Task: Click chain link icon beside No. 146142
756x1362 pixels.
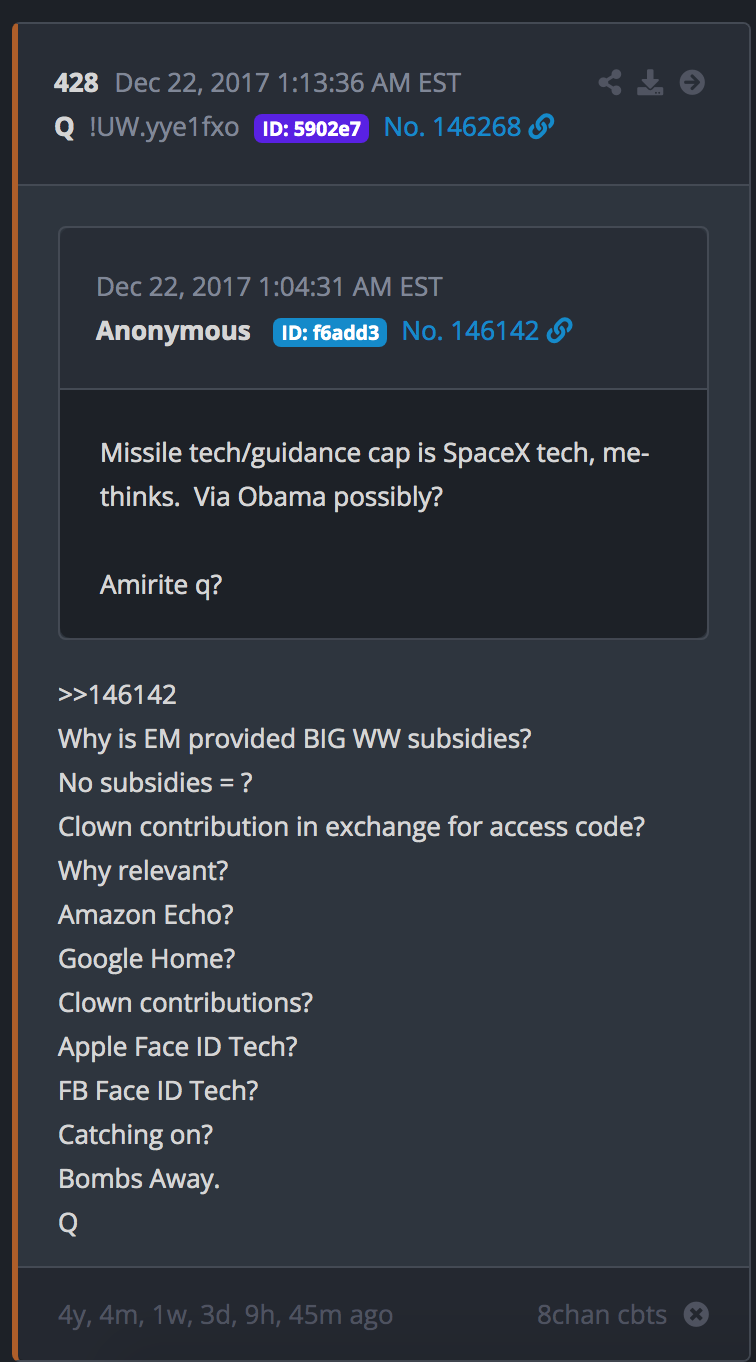Action: point(560,331)
